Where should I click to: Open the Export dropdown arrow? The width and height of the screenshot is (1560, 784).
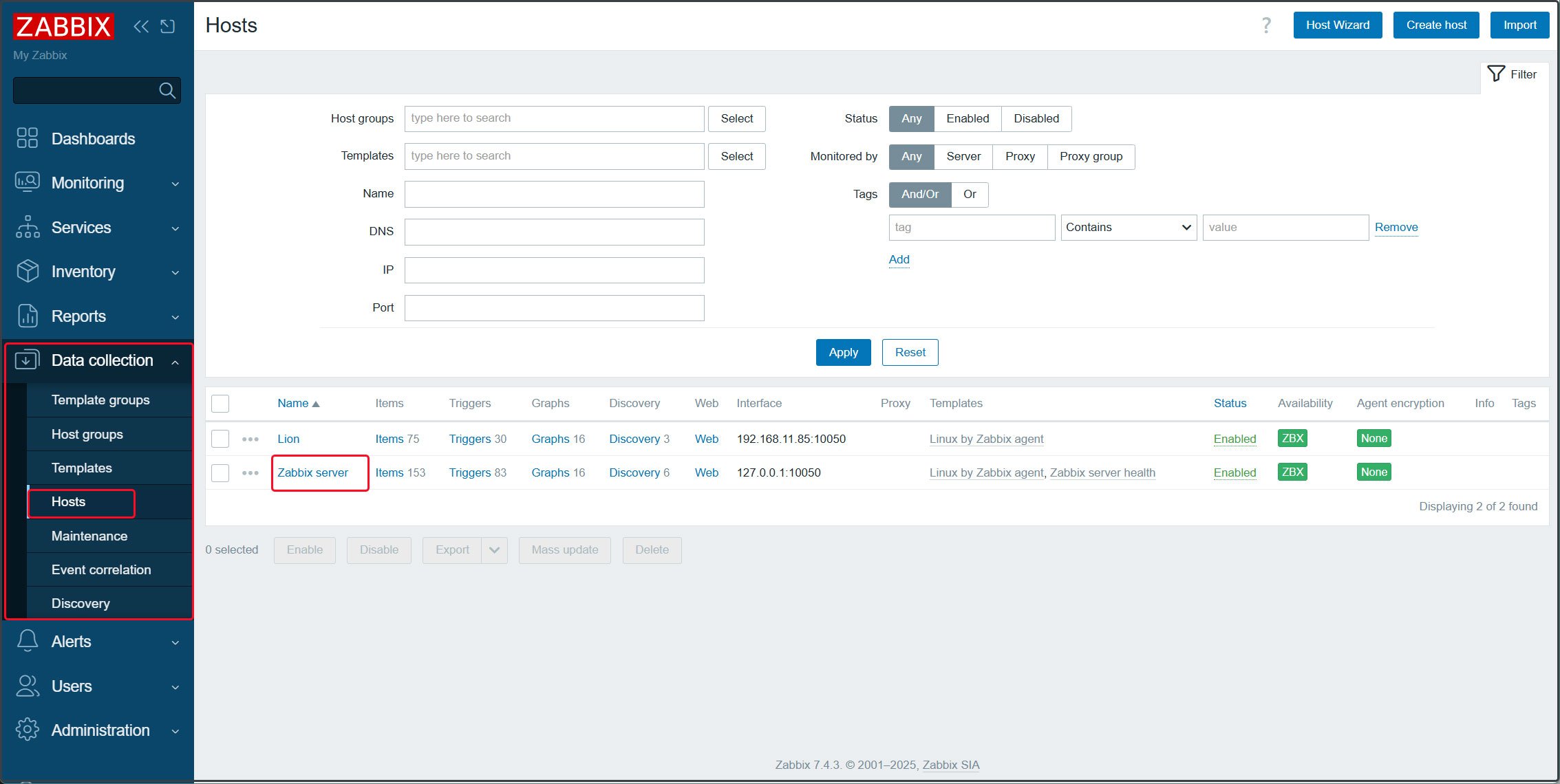494,550
